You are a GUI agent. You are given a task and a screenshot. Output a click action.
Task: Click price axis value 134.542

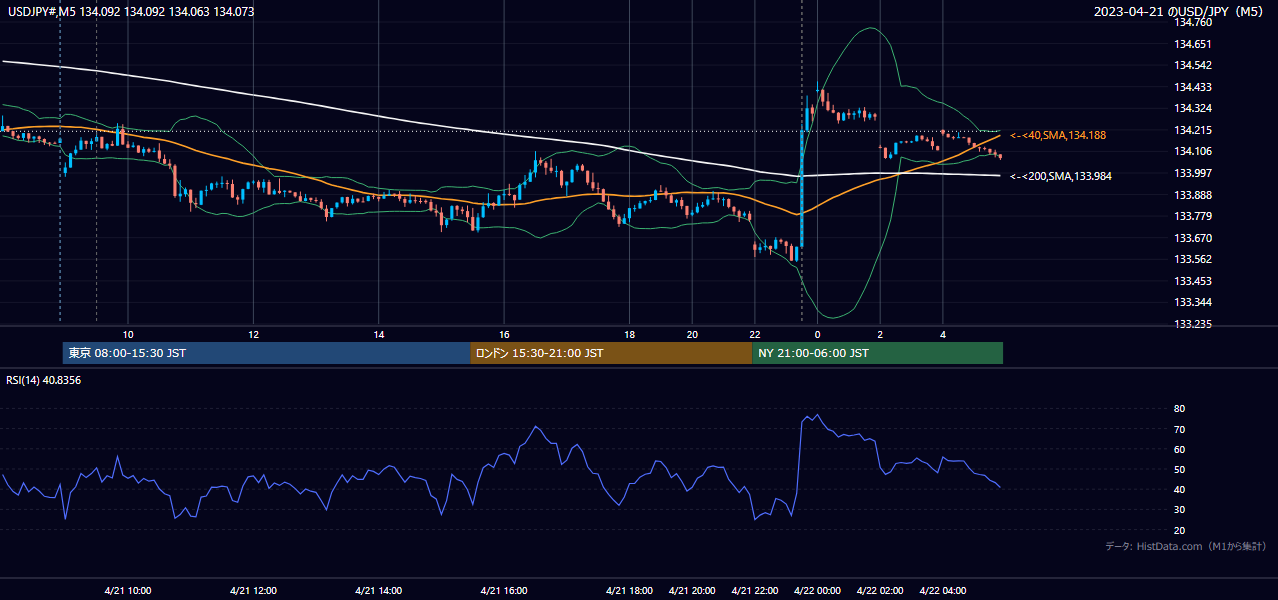click(1193, 65)
